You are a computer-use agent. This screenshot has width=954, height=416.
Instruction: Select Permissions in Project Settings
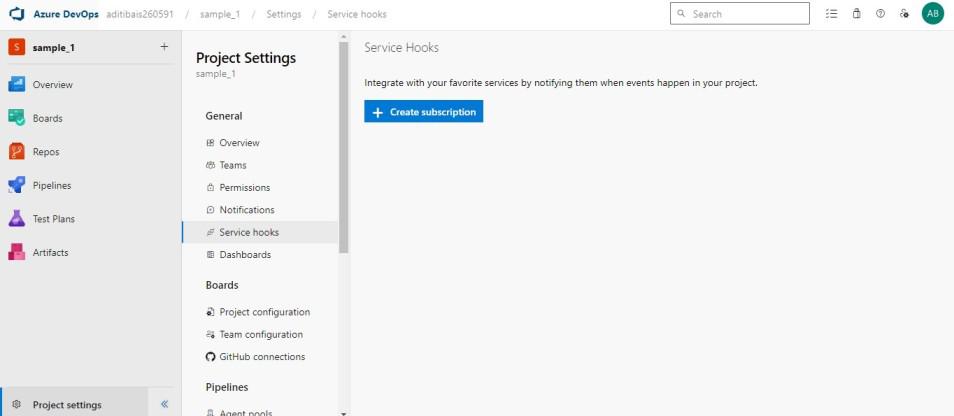click(x=244, y=188)
